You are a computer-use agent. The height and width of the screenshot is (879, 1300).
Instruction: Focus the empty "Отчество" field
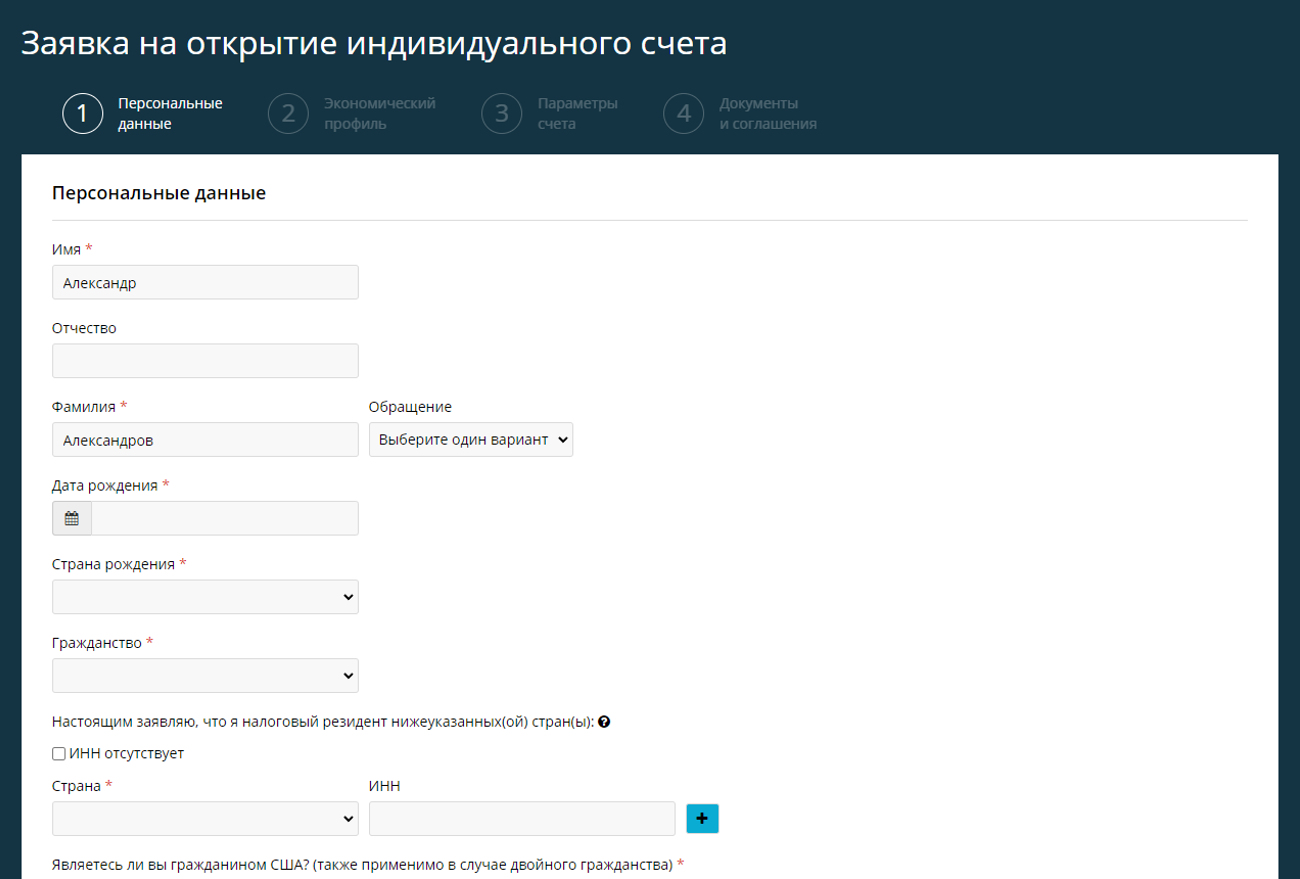[205, 361]
